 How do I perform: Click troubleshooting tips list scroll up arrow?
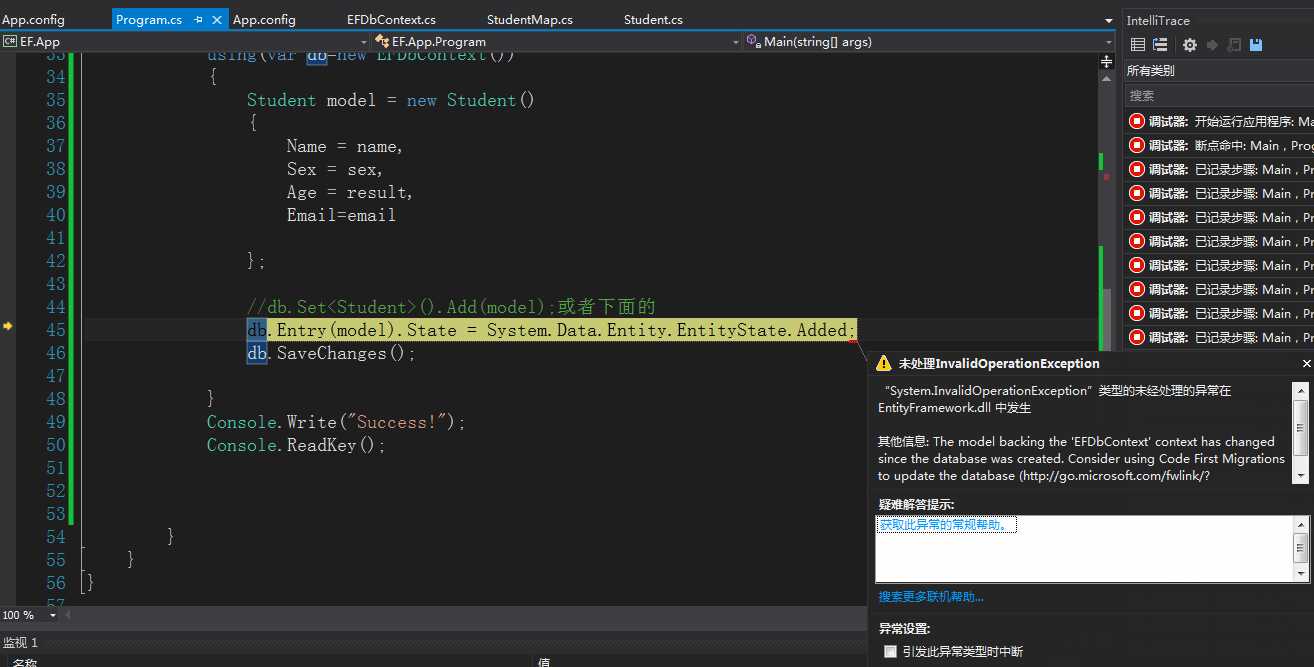tap(1301, 524)
